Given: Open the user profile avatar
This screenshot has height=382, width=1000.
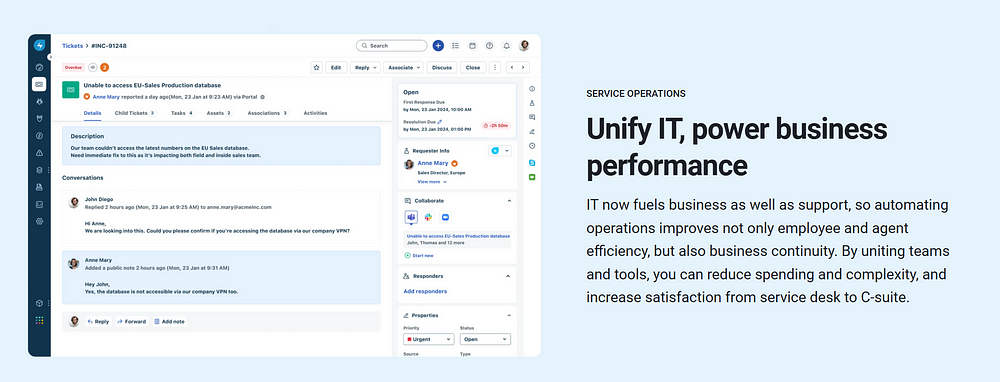Looking at the screenshot, I should pyautogui.click(x=524, y=45).
